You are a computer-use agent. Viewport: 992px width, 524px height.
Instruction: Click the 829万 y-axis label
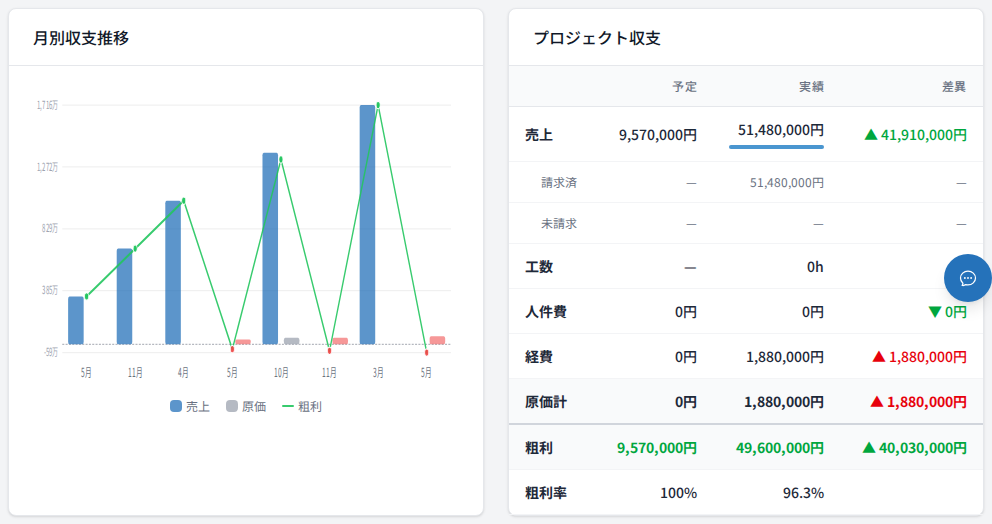50,228
